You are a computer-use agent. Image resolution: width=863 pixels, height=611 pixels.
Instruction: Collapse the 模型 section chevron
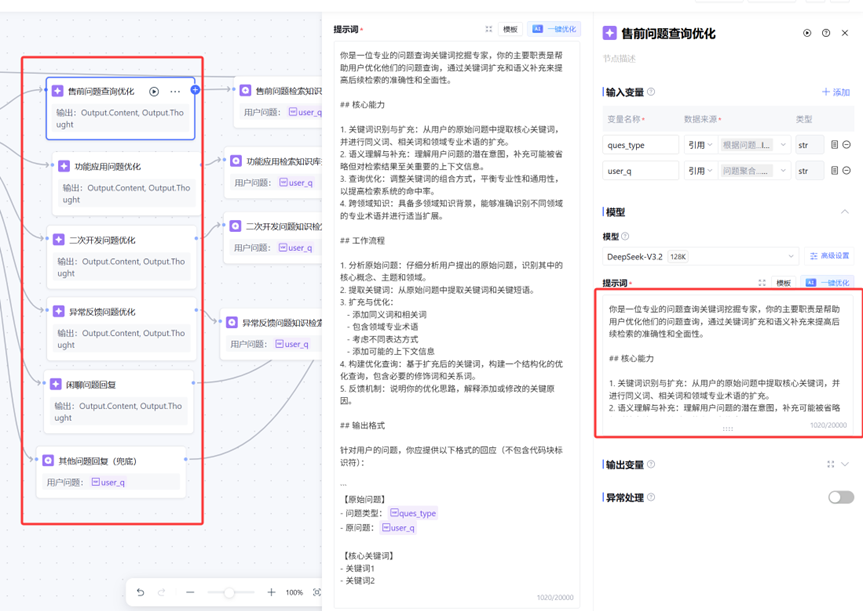845,212
